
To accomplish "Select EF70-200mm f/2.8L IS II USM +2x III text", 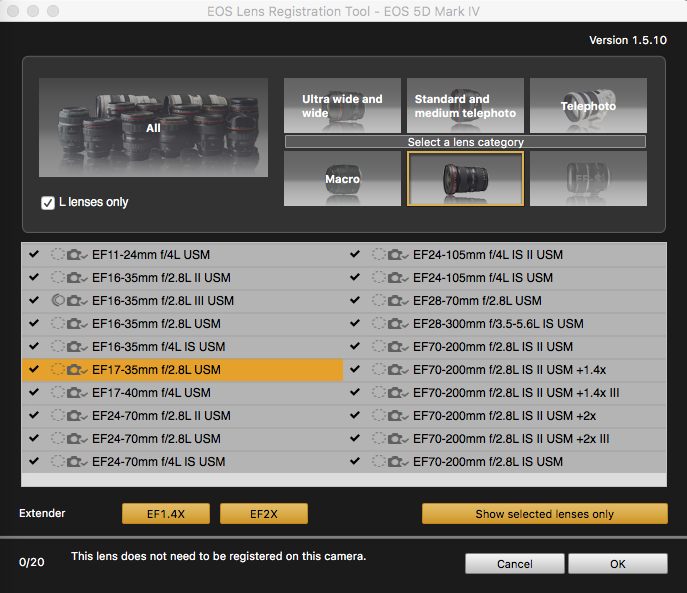I will pos(511,439).
